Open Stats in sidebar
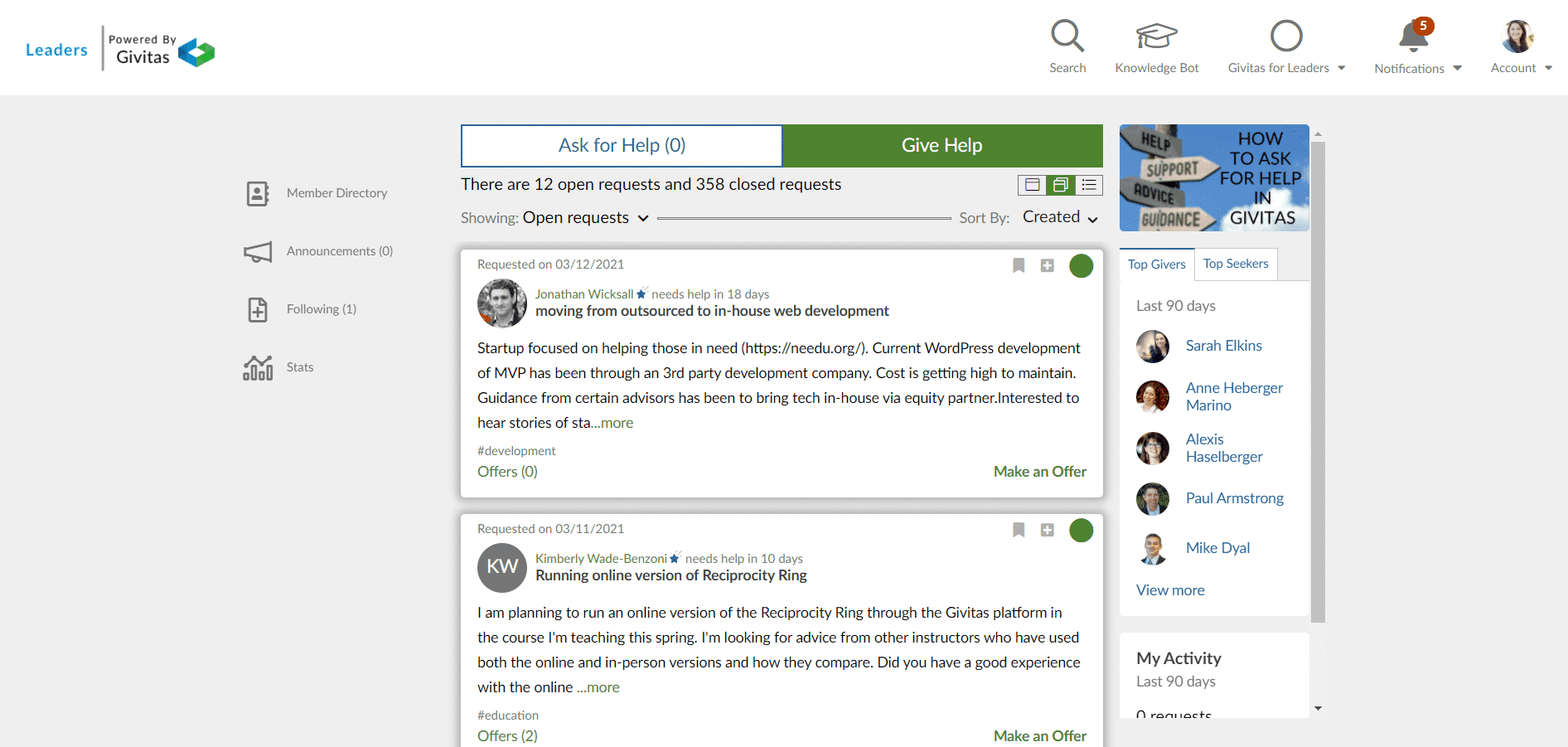 tap(300, 367)
